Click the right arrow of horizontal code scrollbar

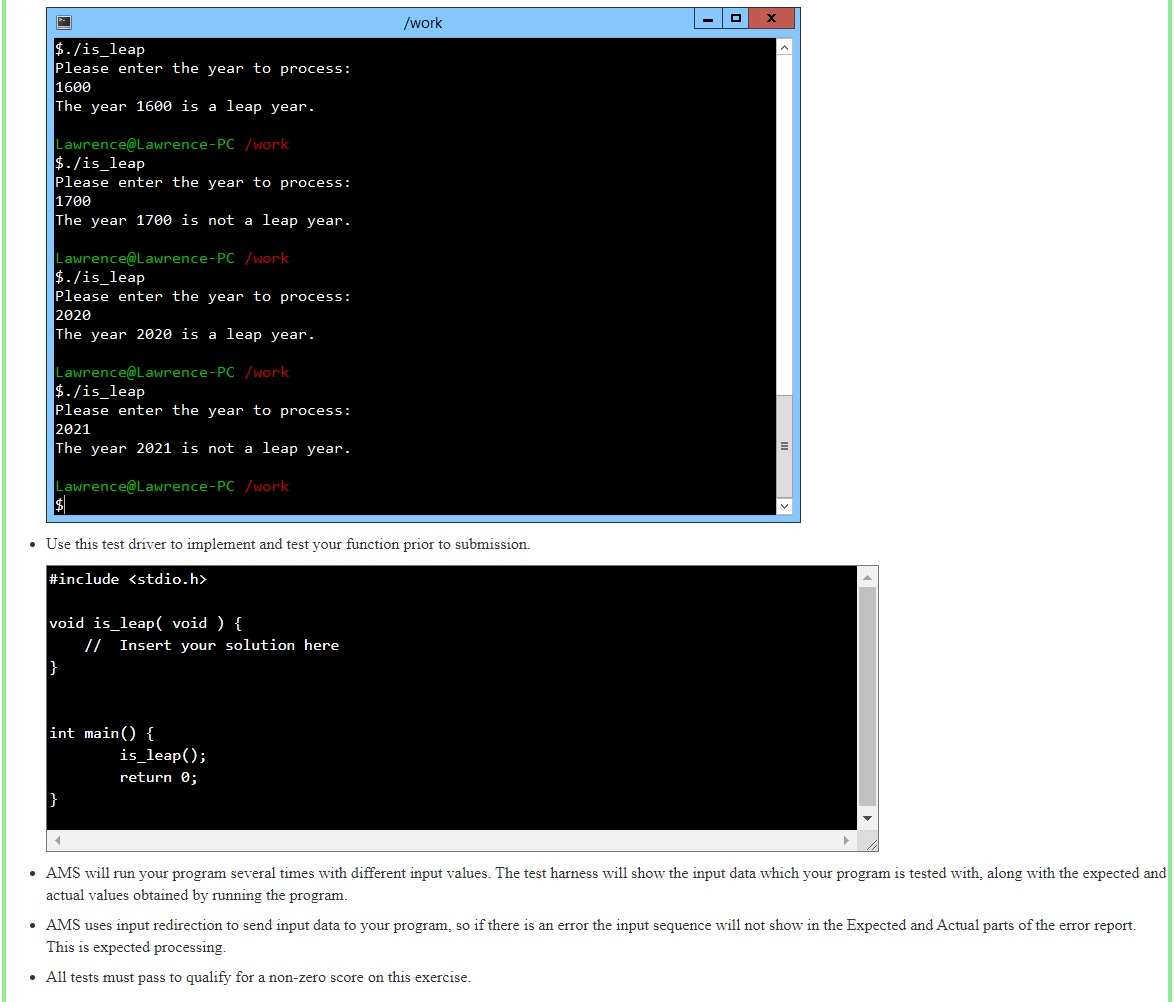(846, 840)
